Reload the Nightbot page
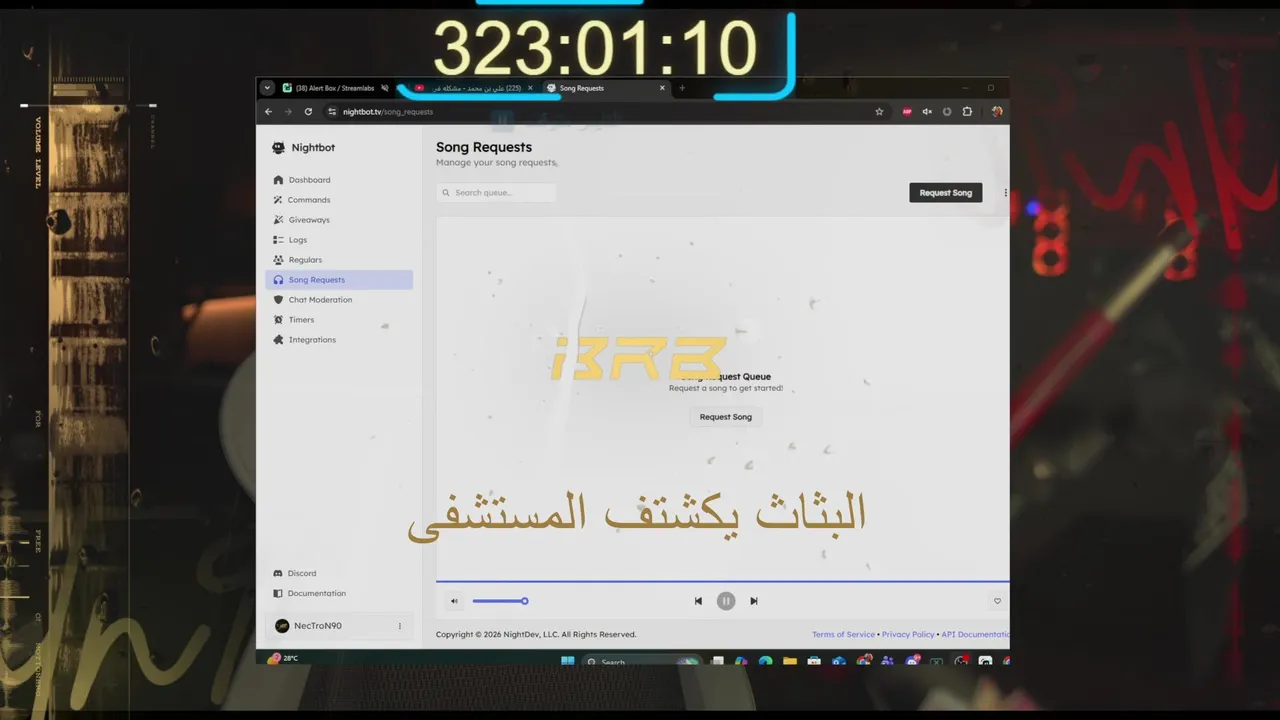 click(308, 112)
